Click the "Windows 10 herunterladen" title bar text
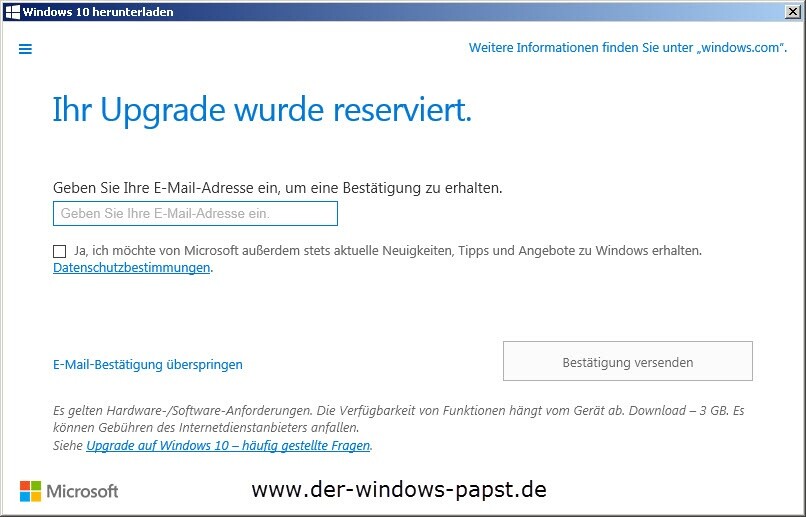This screenshot has height=517, width=806. pos(97,12)
